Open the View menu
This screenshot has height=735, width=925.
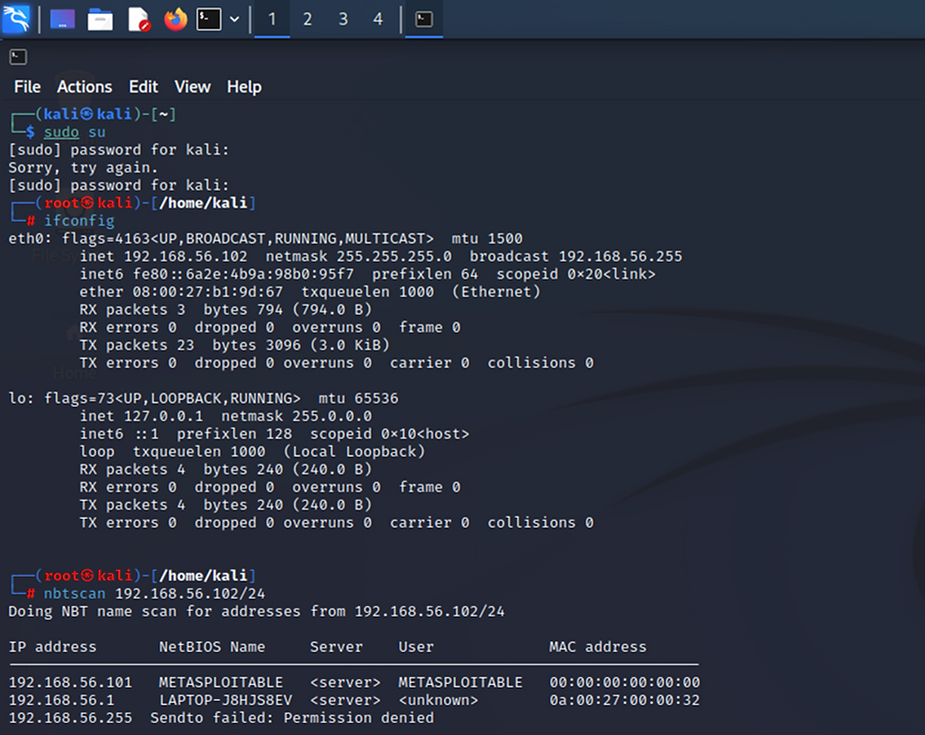tap(192, 87)
